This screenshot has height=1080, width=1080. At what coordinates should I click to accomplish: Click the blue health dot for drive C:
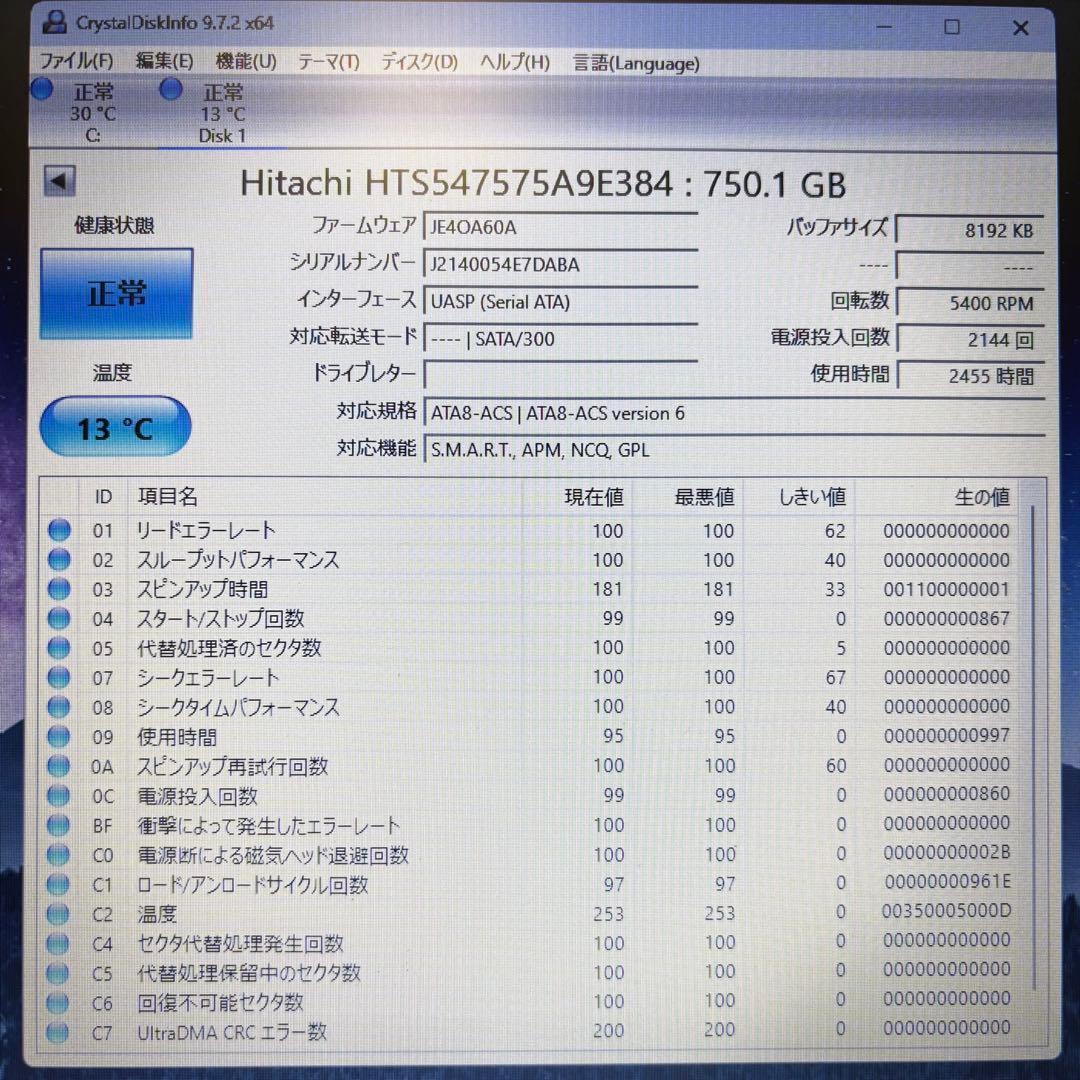tap(41, 90)
